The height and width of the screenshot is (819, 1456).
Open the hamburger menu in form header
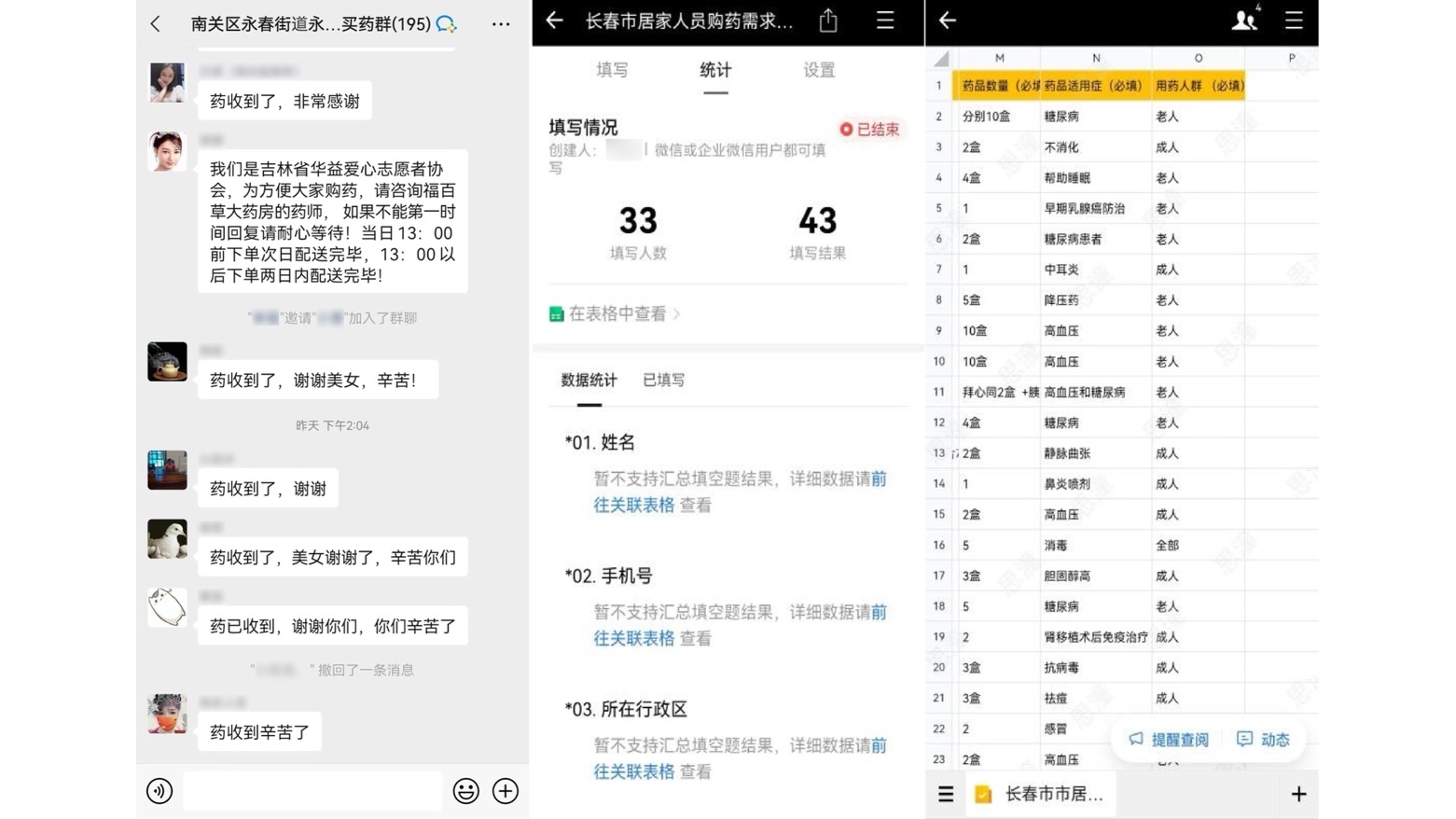[x=885, y=21]
